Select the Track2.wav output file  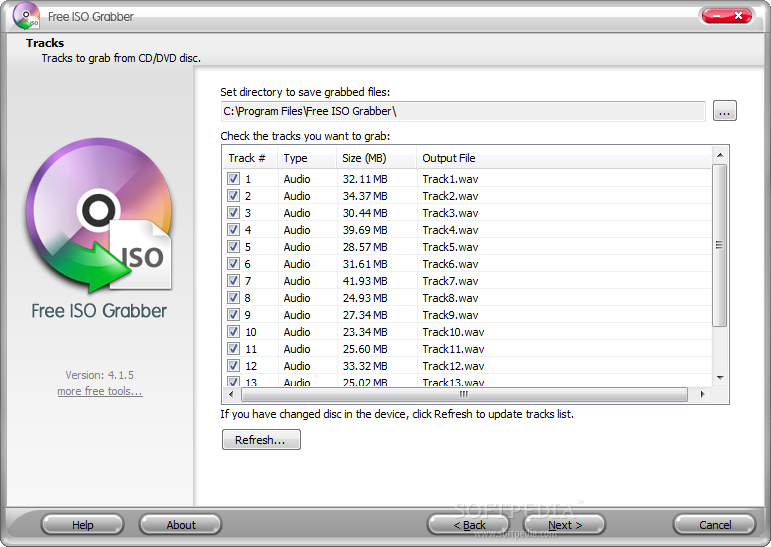tap(450, 196)
